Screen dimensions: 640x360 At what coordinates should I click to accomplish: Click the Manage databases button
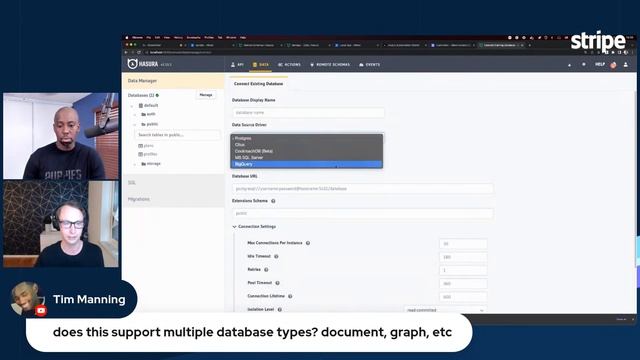[206, 95]
